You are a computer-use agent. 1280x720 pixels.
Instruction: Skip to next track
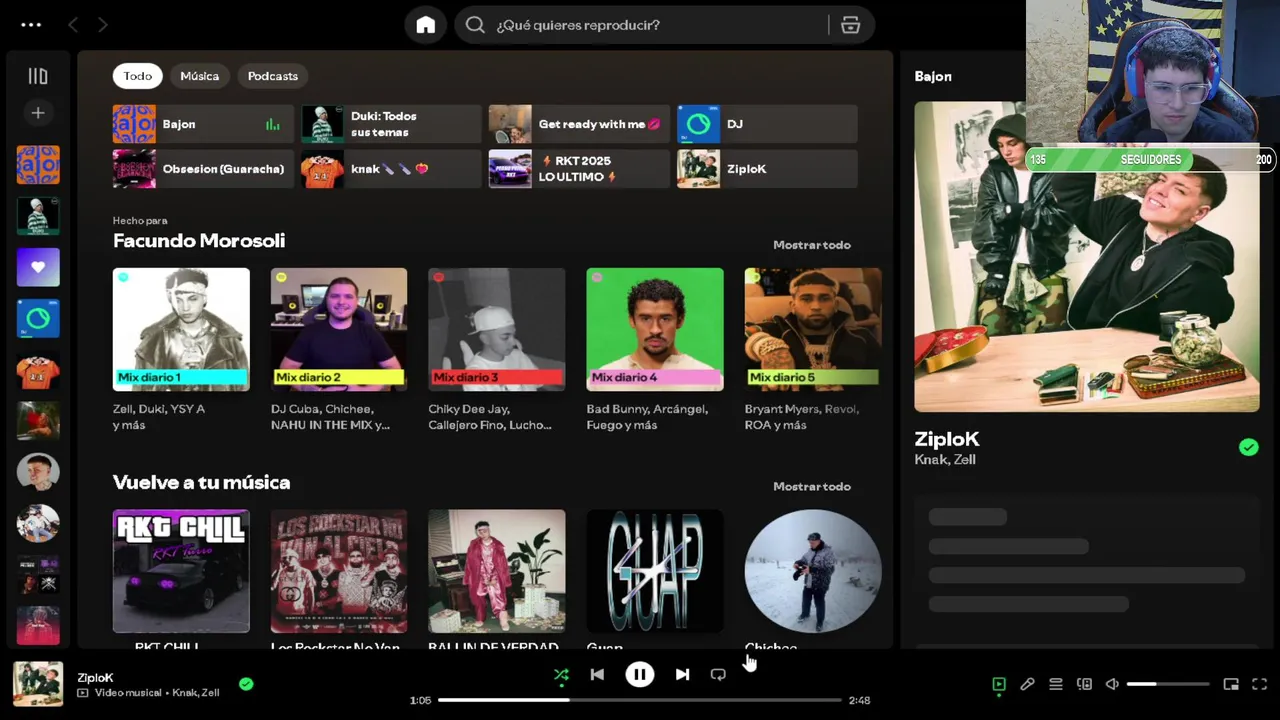(x=682, y=675)
